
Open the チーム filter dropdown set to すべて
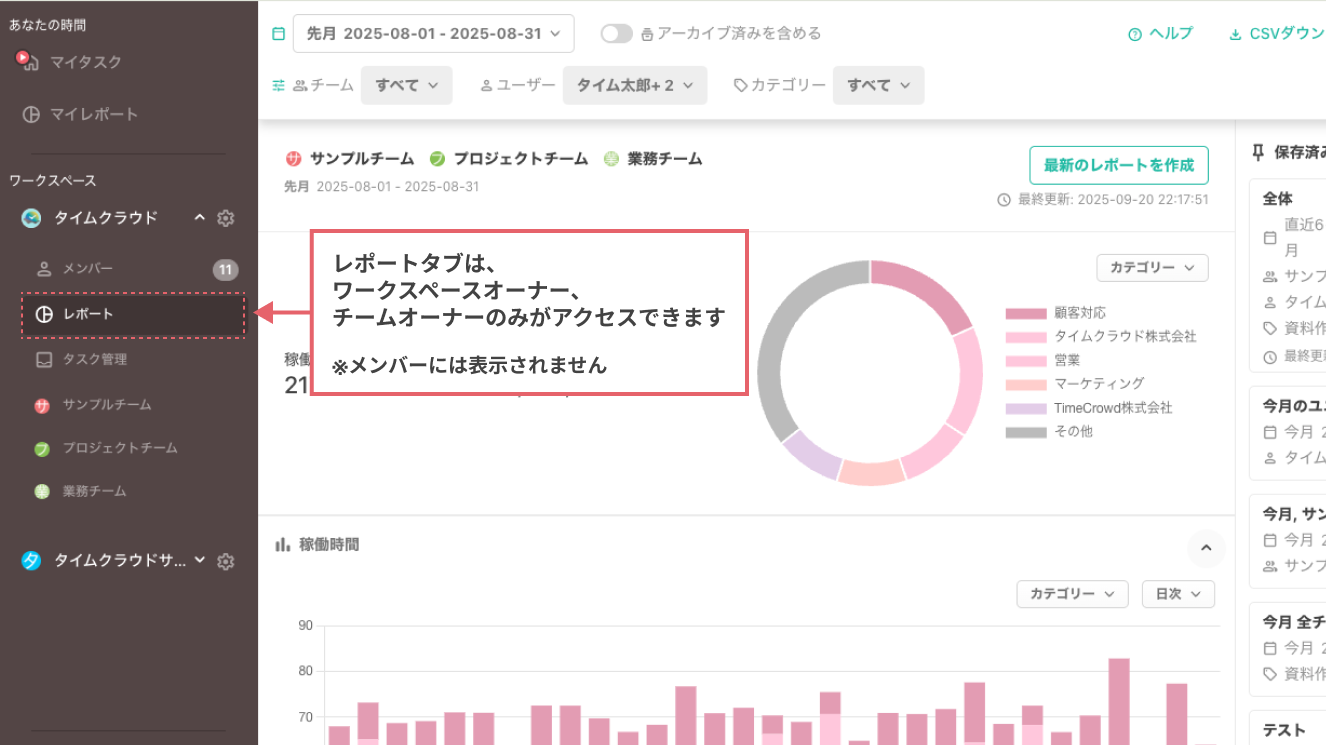click(x=406, y=86)
